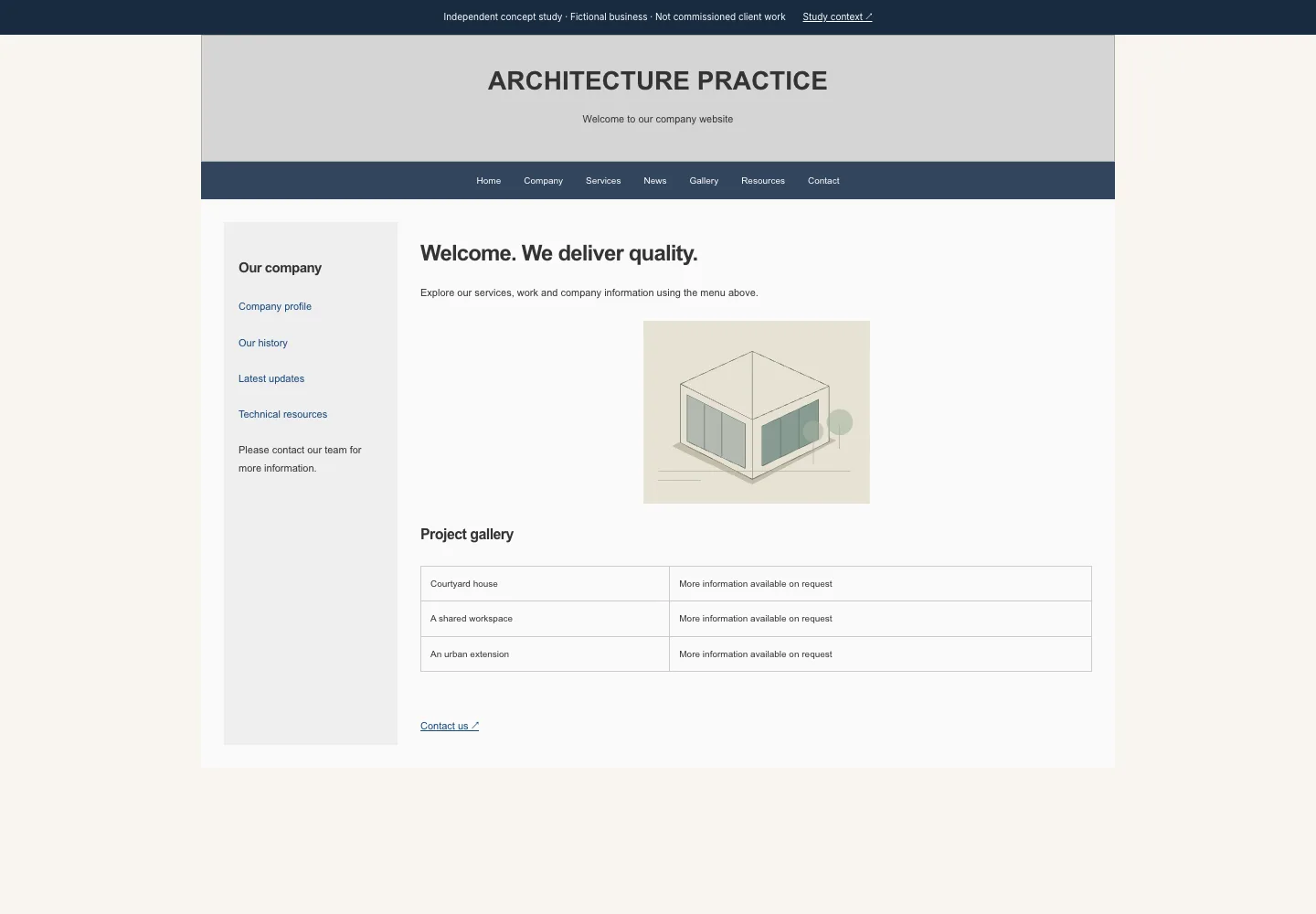Click the Explore our services intro paragraph
This screenshot has height=914, width=1316.
(589, 293)
